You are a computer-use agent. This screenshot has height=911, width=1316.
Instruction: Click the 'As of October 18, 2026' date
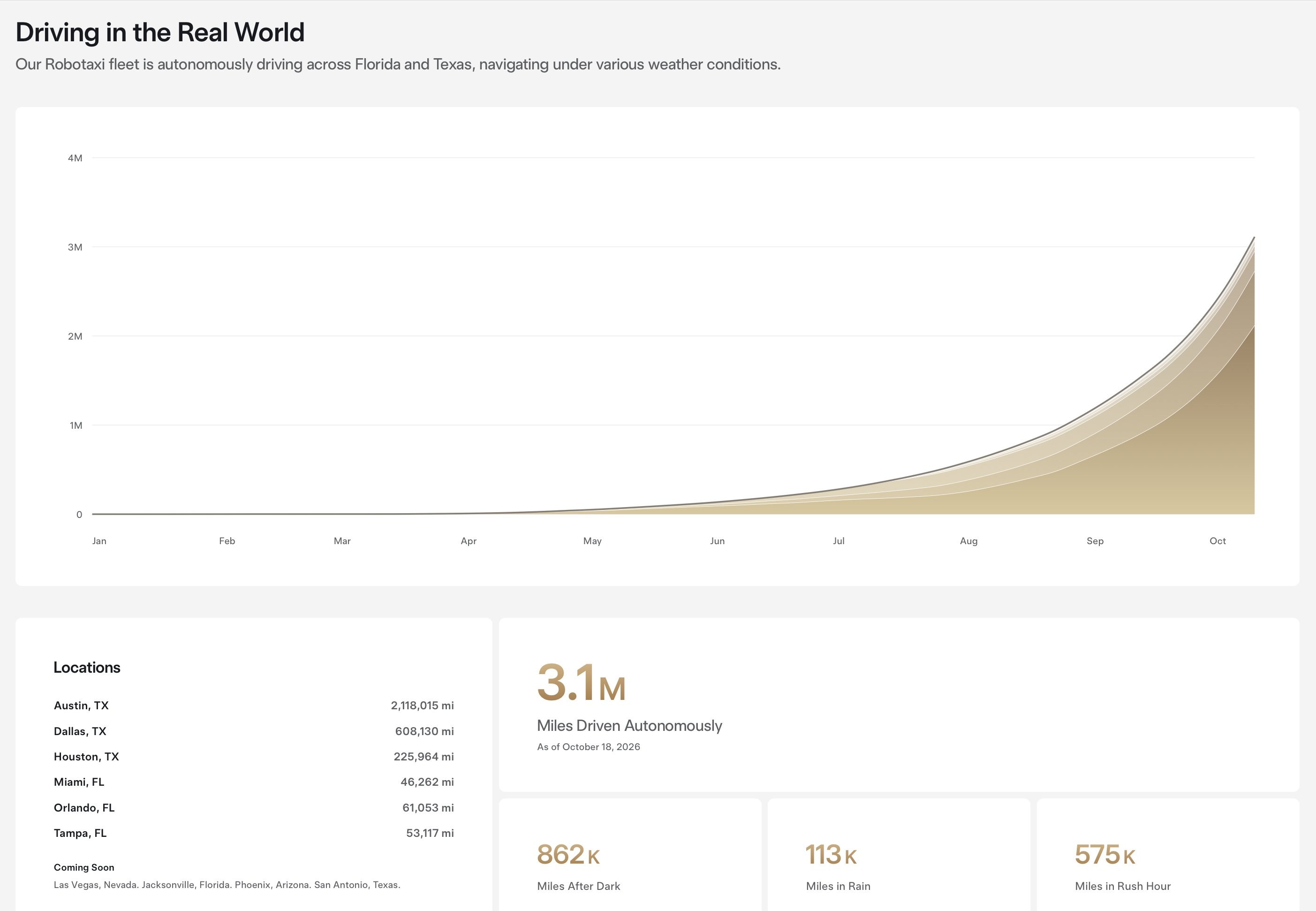[x=589, y=747]
